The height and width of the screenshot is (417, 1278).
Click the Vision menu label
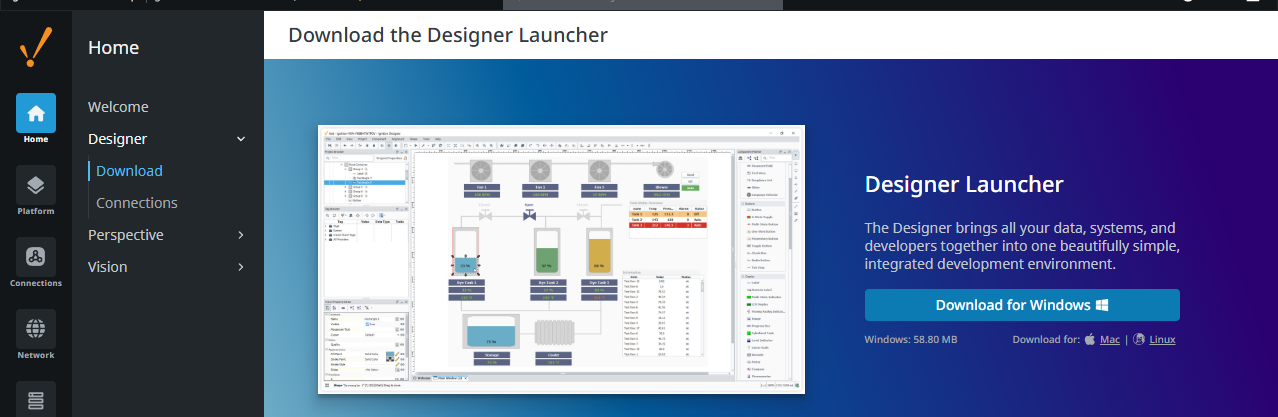click(x=108, y=267)
